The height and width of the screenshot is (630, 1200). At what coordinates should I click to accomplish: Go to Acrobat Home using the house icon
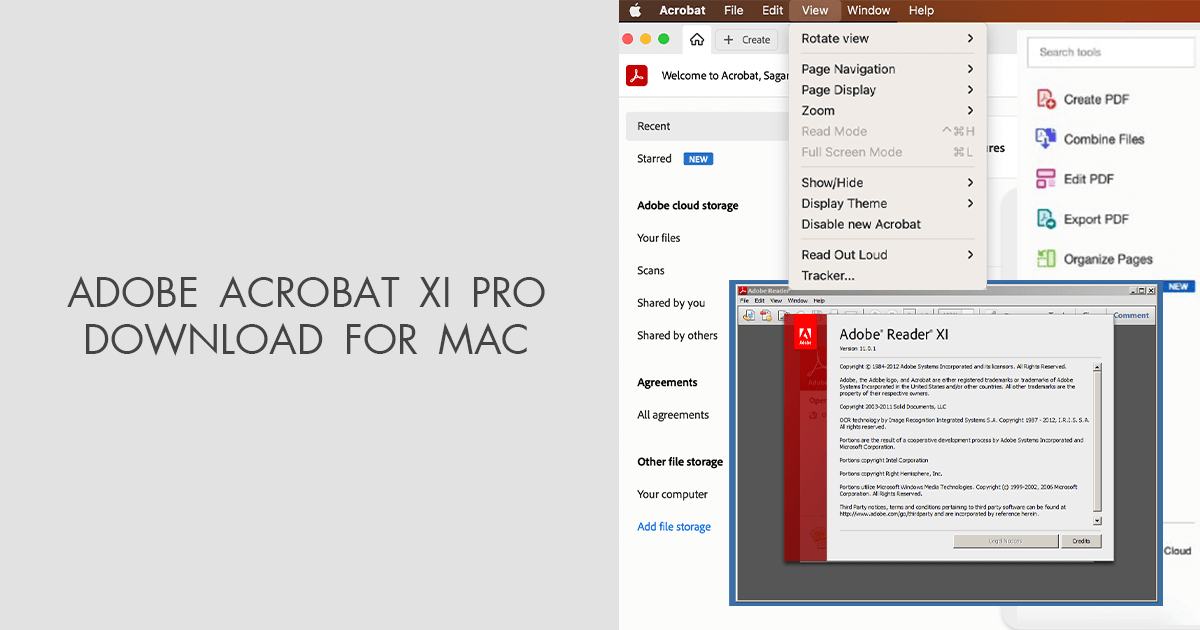(x=696, y=39)
